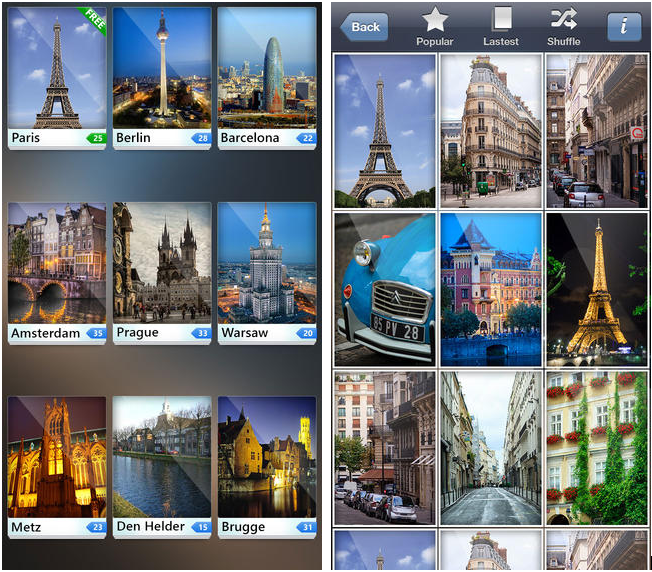Viewport: 652px width, 572px height.
Task: Select the street with red awning wallpaper
Action: (x=385, y=448)
